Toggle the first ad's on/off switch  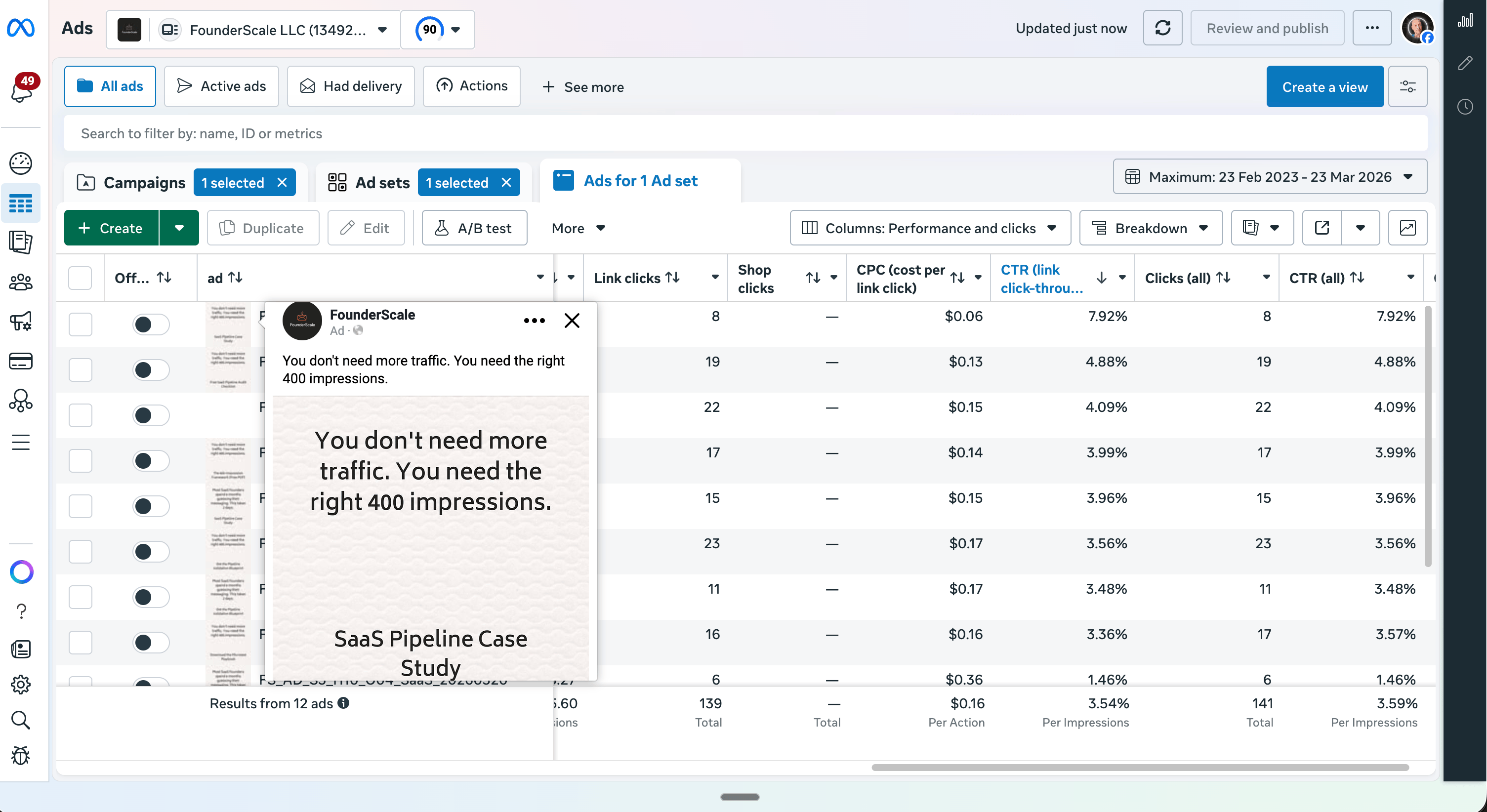[x=151, y=325]
